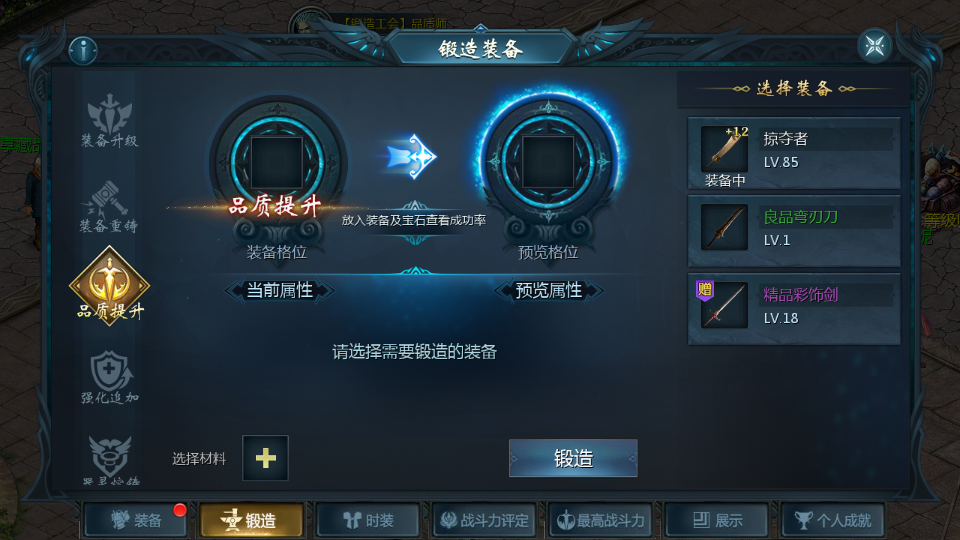Choose the 掠夺者 LV.85 weapon

794,153
